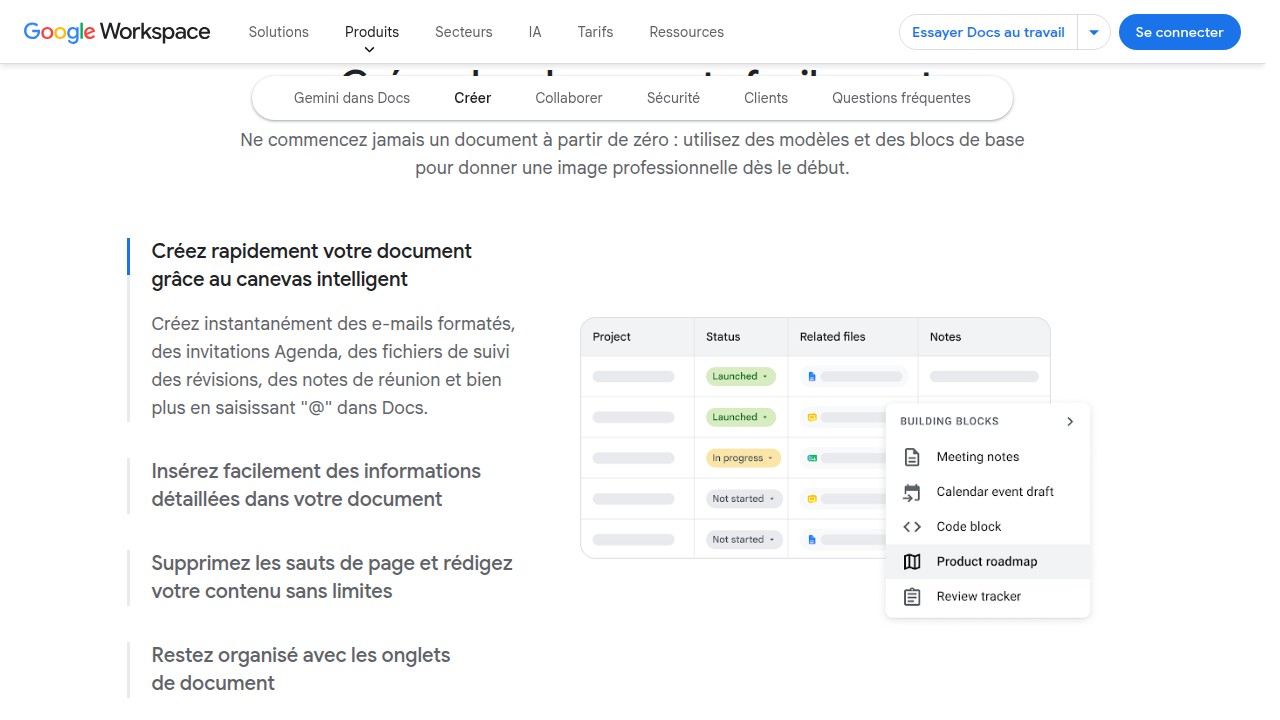
Task: Open the Secteurs menu
Action: tap(464, 32)
